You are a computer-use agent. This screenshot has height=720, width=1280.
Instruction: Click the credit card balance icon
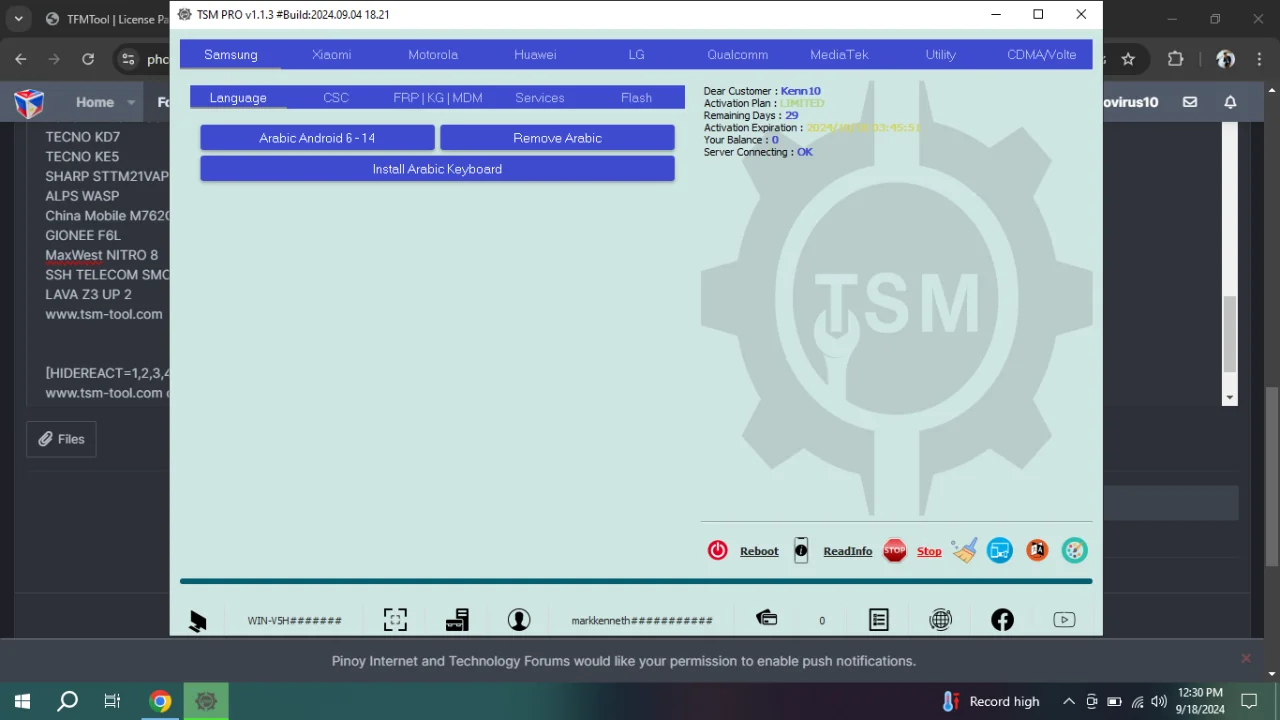(767, 619)
